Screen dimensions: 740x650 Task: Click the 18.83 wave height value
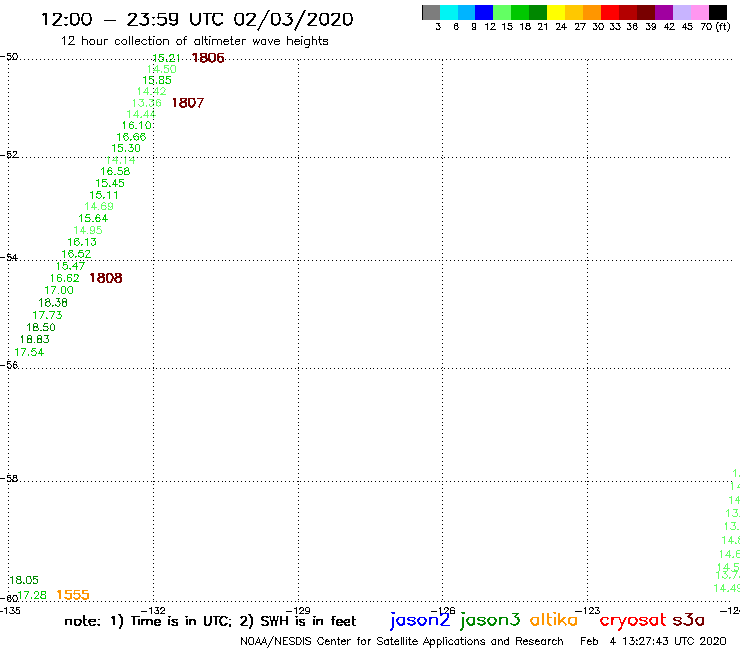[34, 339]
